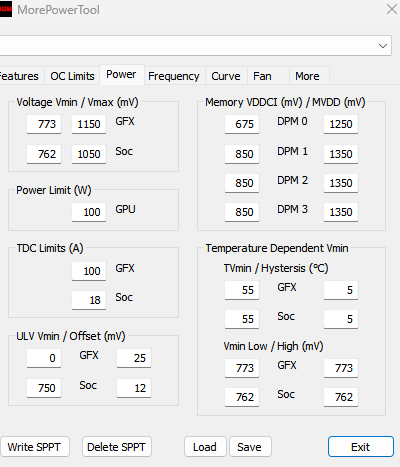Edit DPM 1 VDDCI field 850
The image size is (400, 467).
(242, 154)
